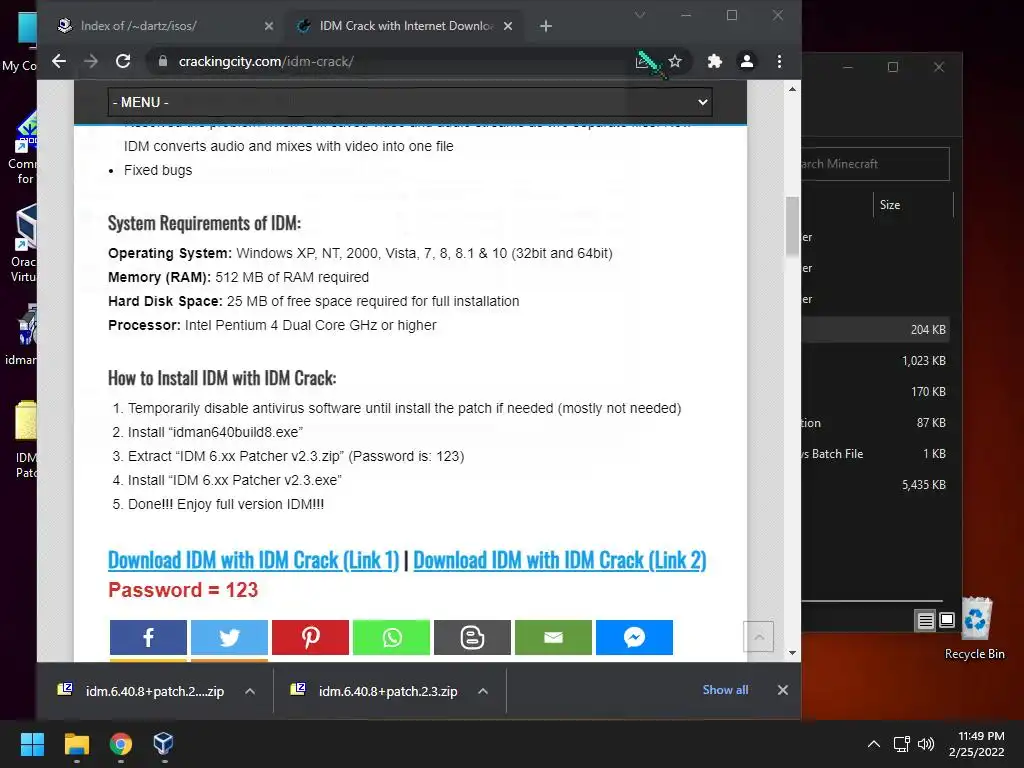Reload the crackingcity.com page
The image size is (1024, 768).
pos(123,61)
